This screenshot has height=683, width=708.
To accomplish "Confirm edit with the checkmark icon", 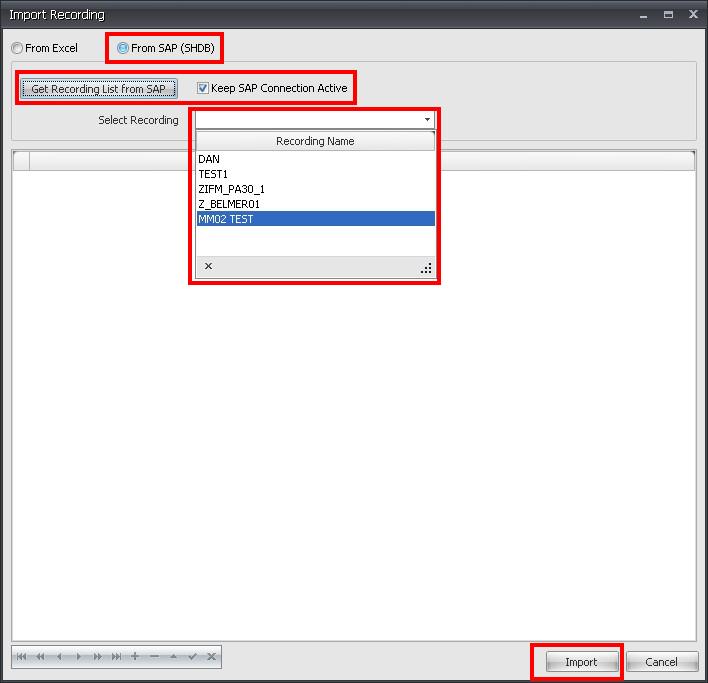I will click(x=192, y=657).
